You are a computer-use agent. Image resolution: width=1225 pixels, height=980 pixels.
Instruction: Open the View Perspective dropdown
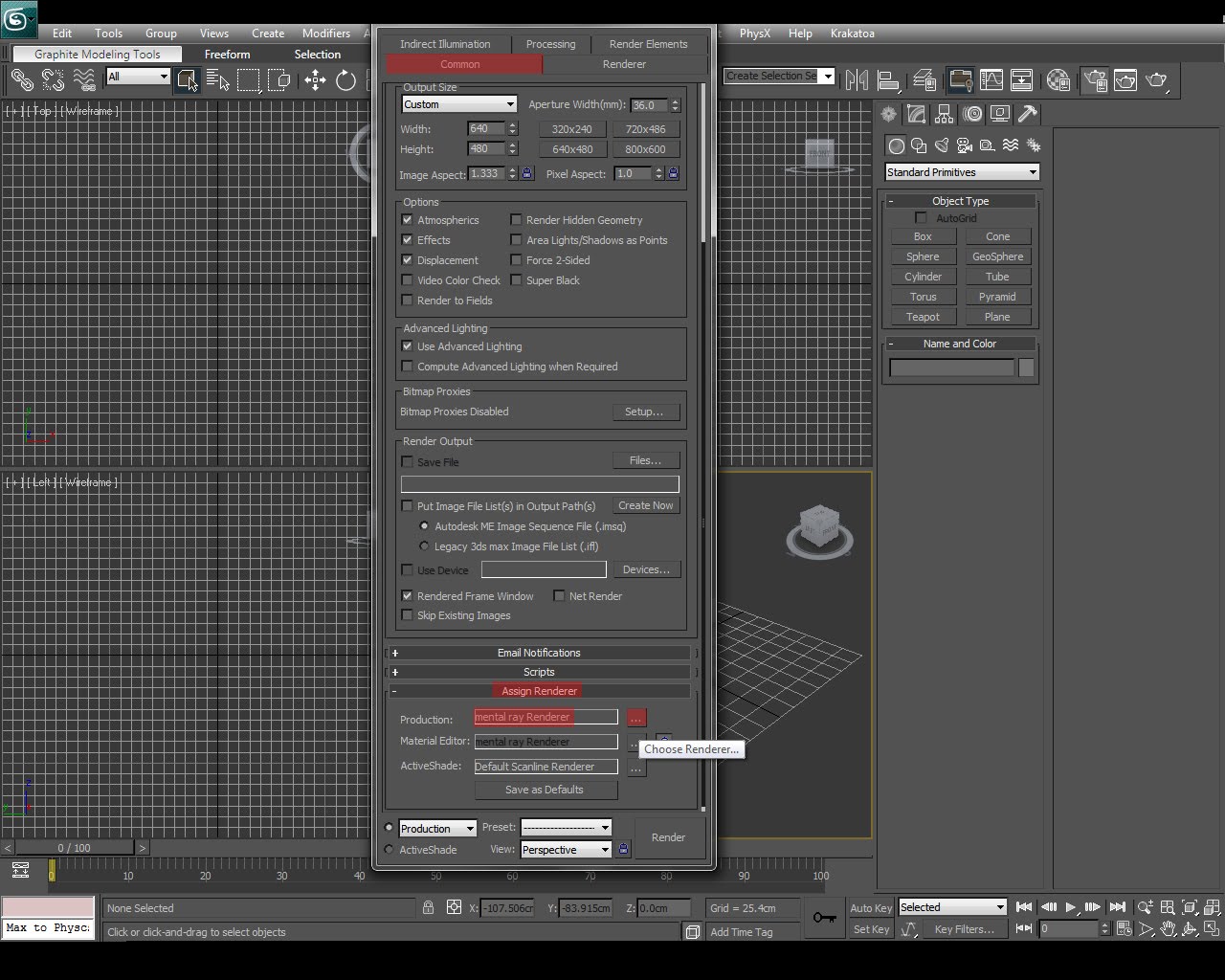pos(566,850)
